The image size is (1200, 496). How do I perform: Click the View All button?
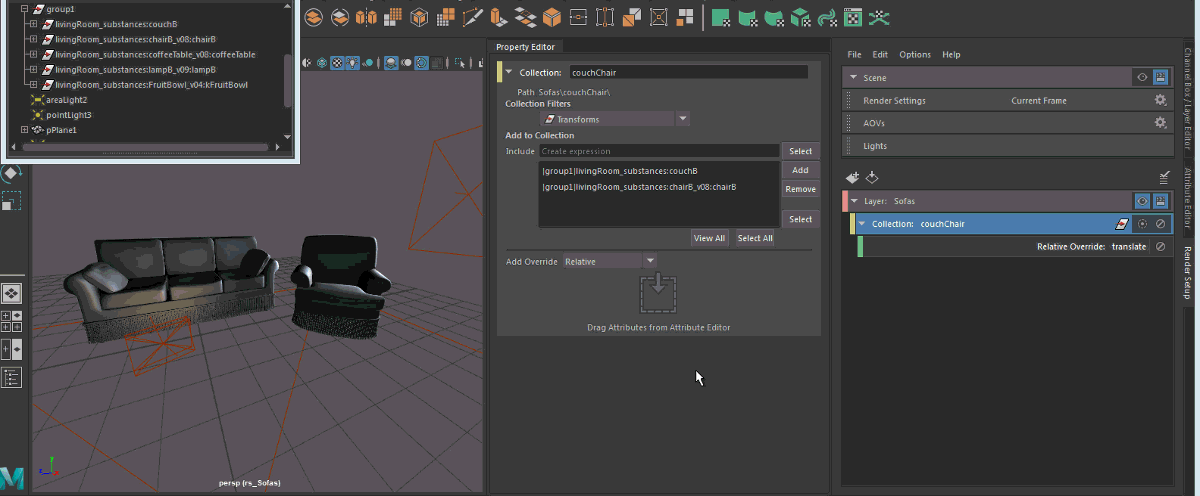[709, 238]
